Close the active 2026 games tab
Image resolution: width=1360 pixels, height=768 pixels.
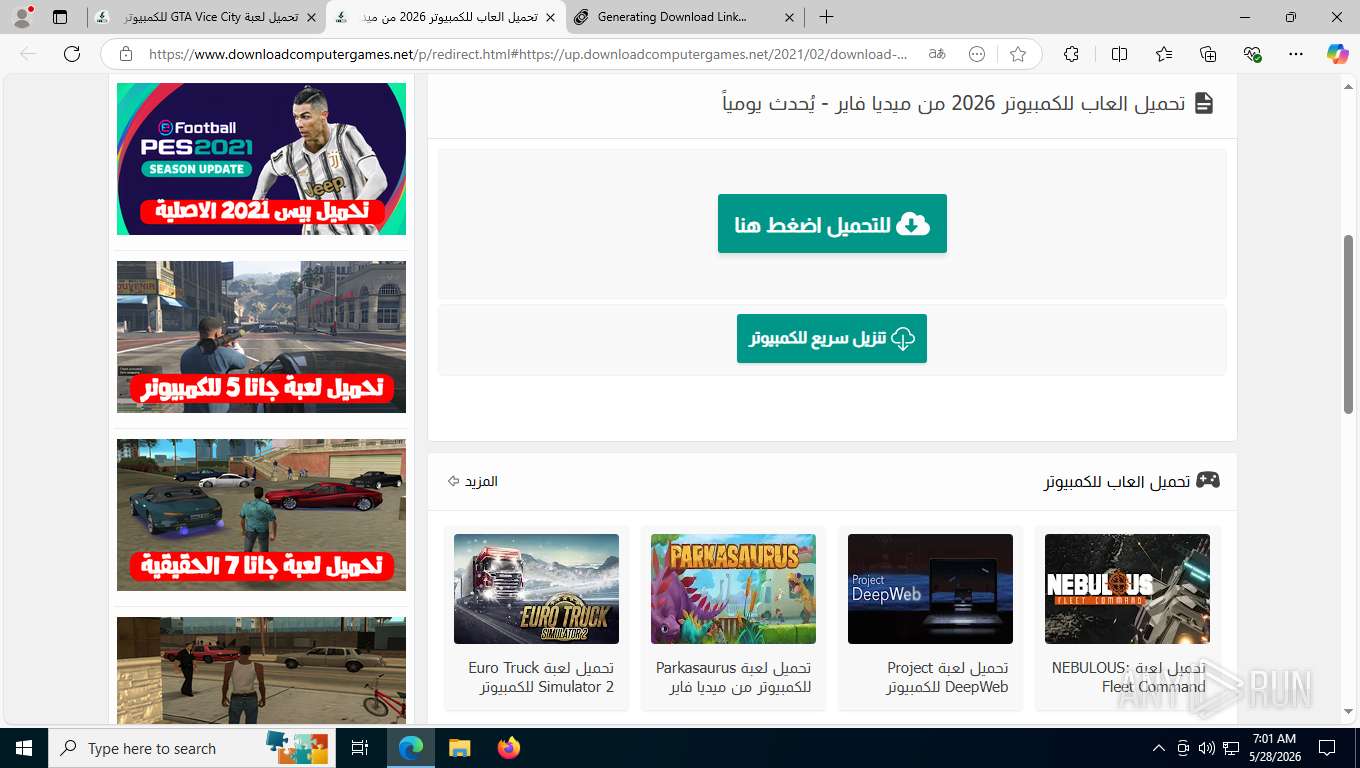point(550,17)
